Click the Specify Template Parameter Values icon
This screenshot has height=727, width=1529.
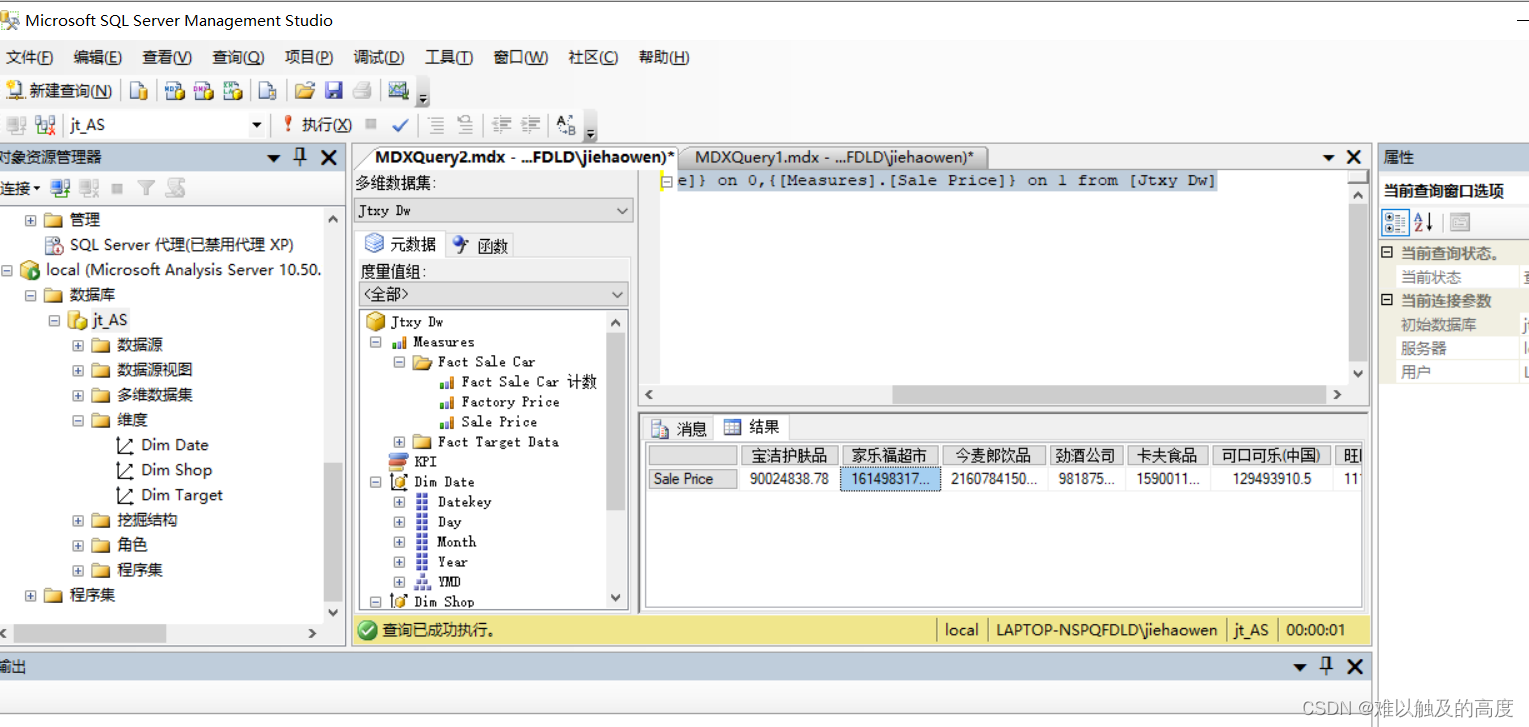point(566,125)
